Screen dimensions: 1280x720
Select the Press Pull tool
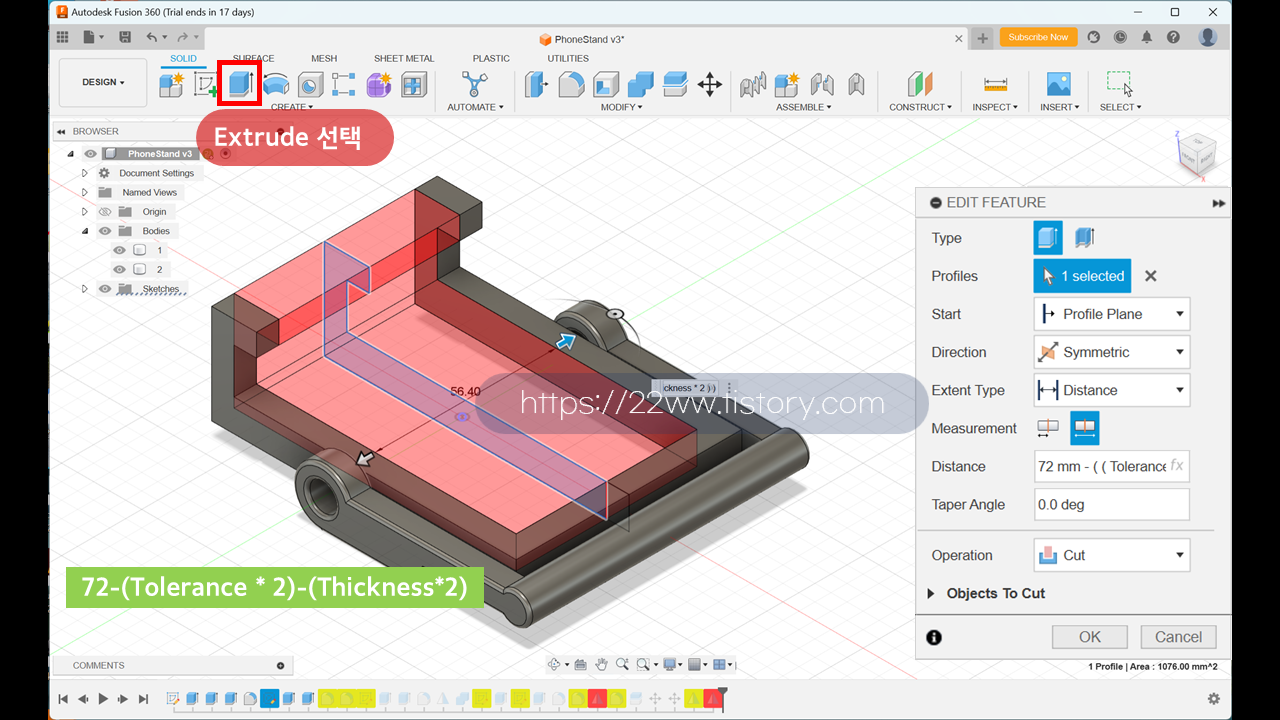(x=537, y=84)
